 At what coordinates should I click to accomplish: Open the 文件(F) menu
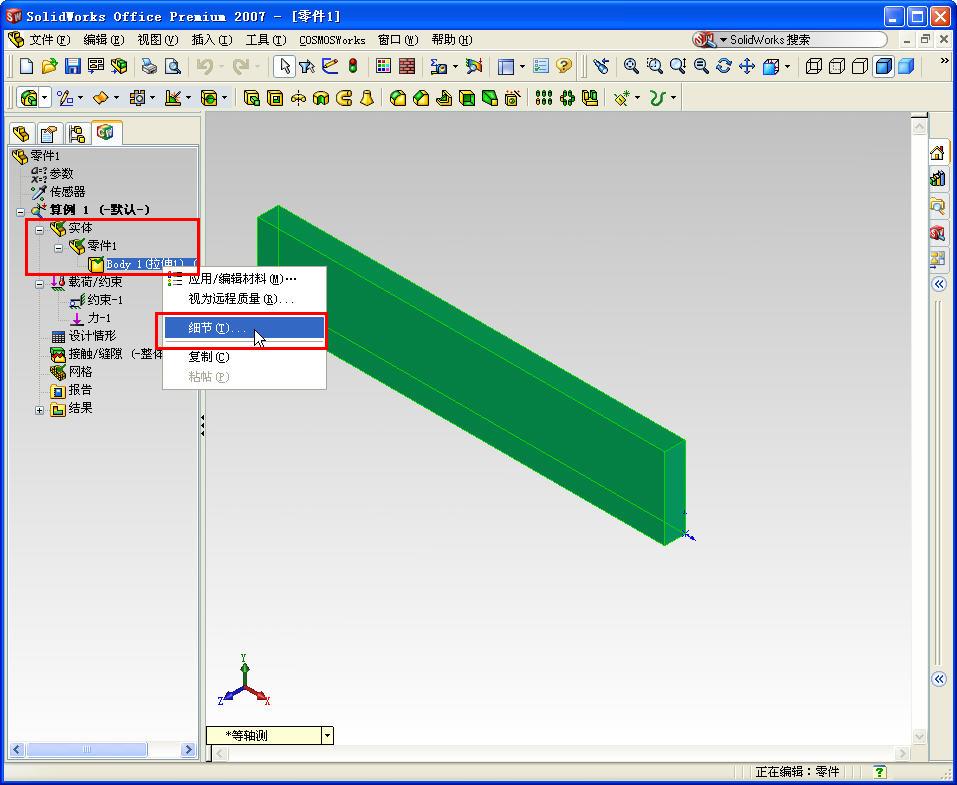49,40
